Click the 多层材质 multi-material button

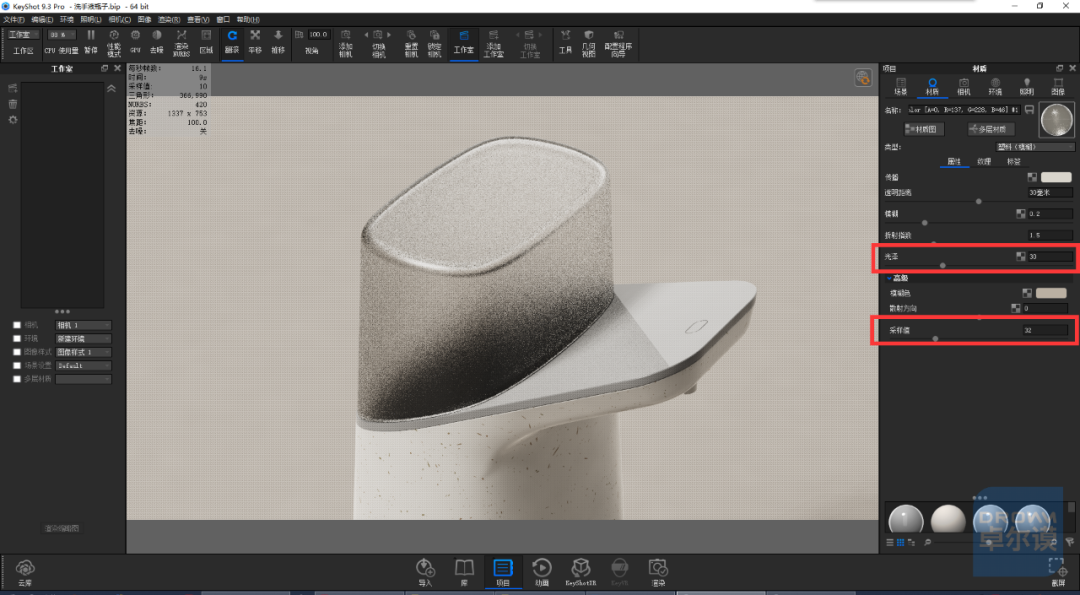click(x=991, y=129)
